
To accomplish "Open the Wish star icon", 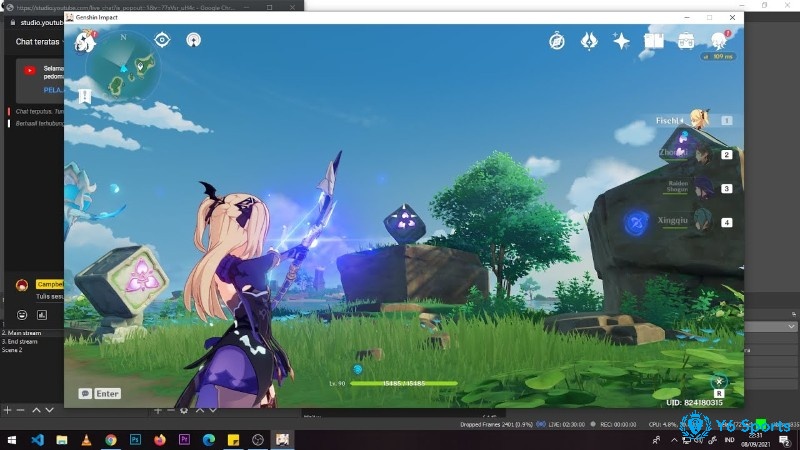I will pos(621,41).
